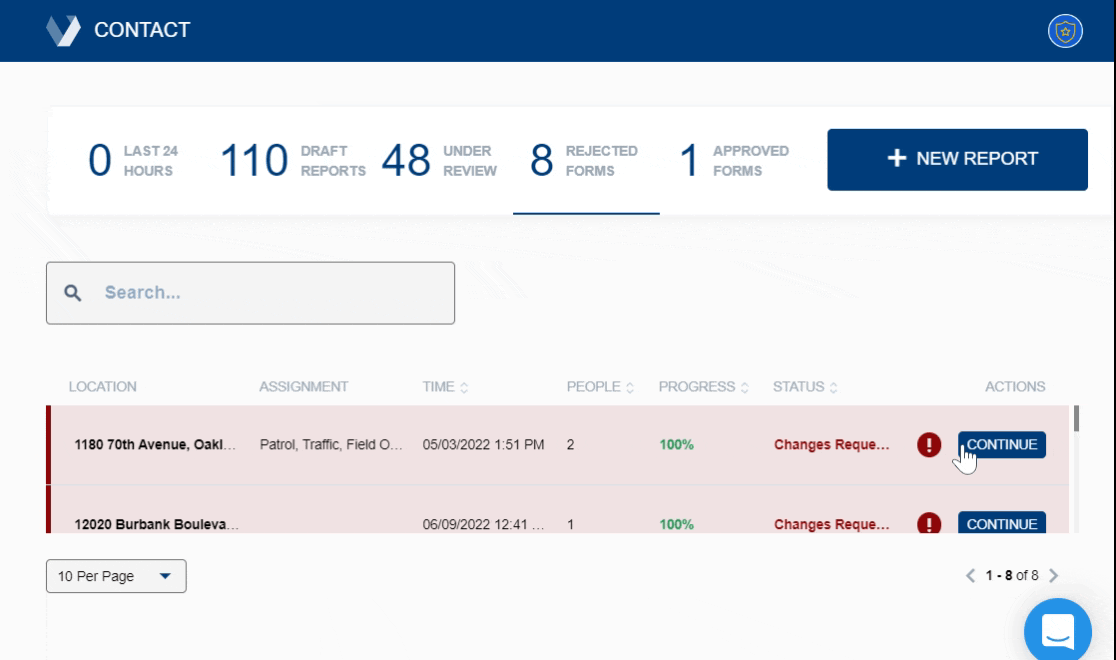Click the search magnifier icon
Screen dimensions: 1116x660
coord(75,292)
